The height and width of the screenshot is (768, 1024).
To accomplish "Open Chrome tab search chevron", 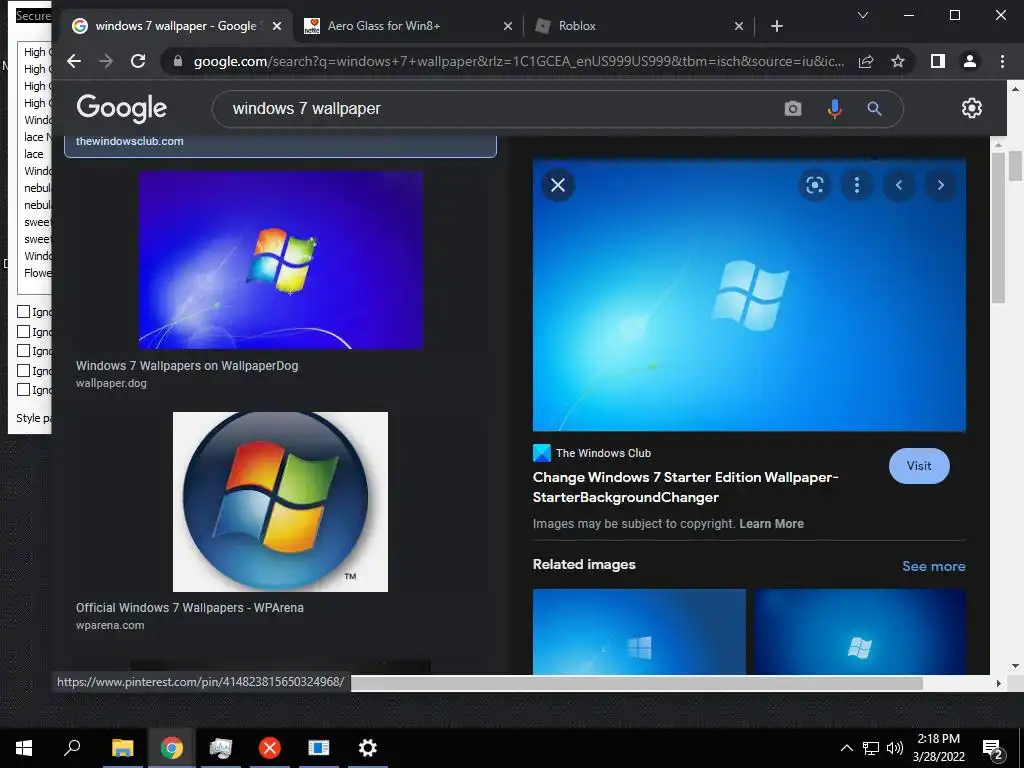I will (863, 15).
